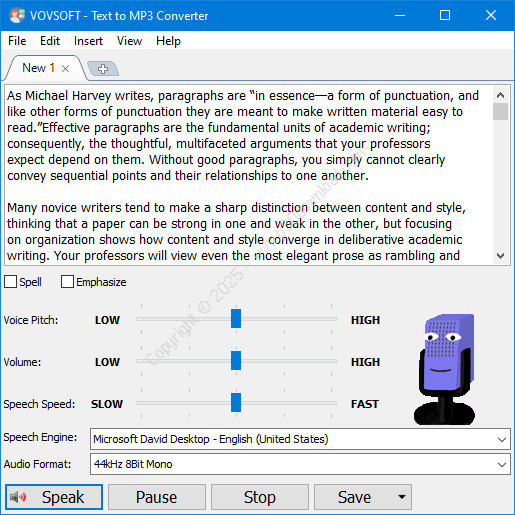515x515 pixels.
Task: Click the scroll down arrow in text area
Action: point(500,256)
